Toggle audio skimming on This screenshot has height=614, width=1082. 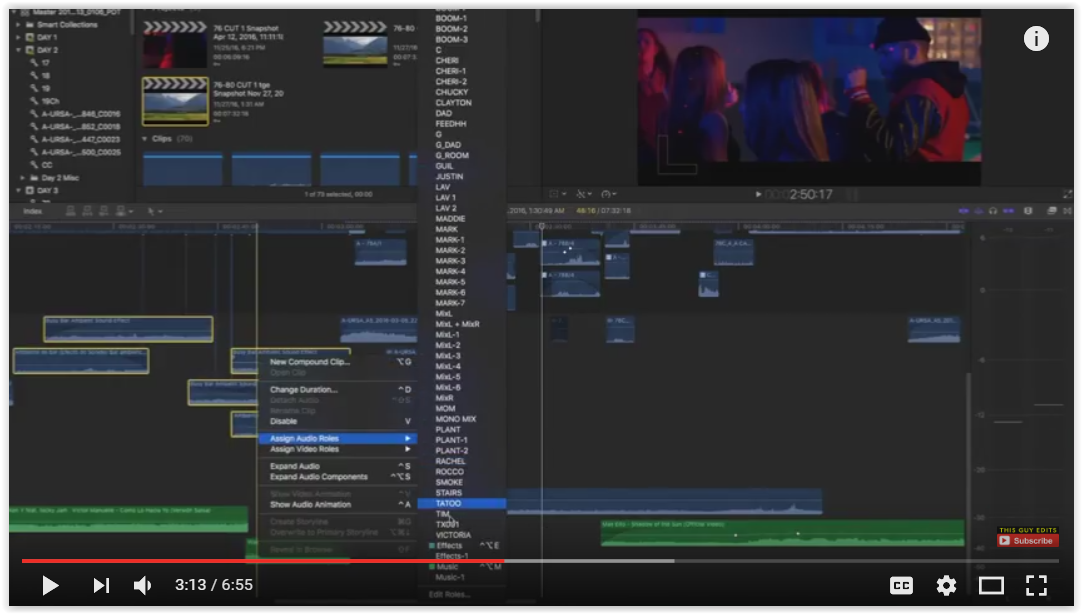[x=979, y=211]
